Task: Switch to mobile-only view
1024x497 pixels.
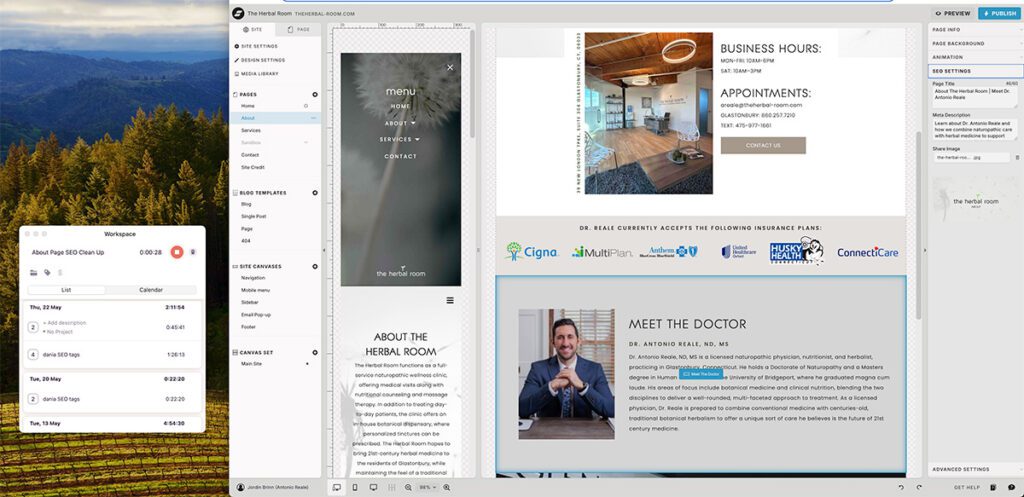Action: point(355,487)
